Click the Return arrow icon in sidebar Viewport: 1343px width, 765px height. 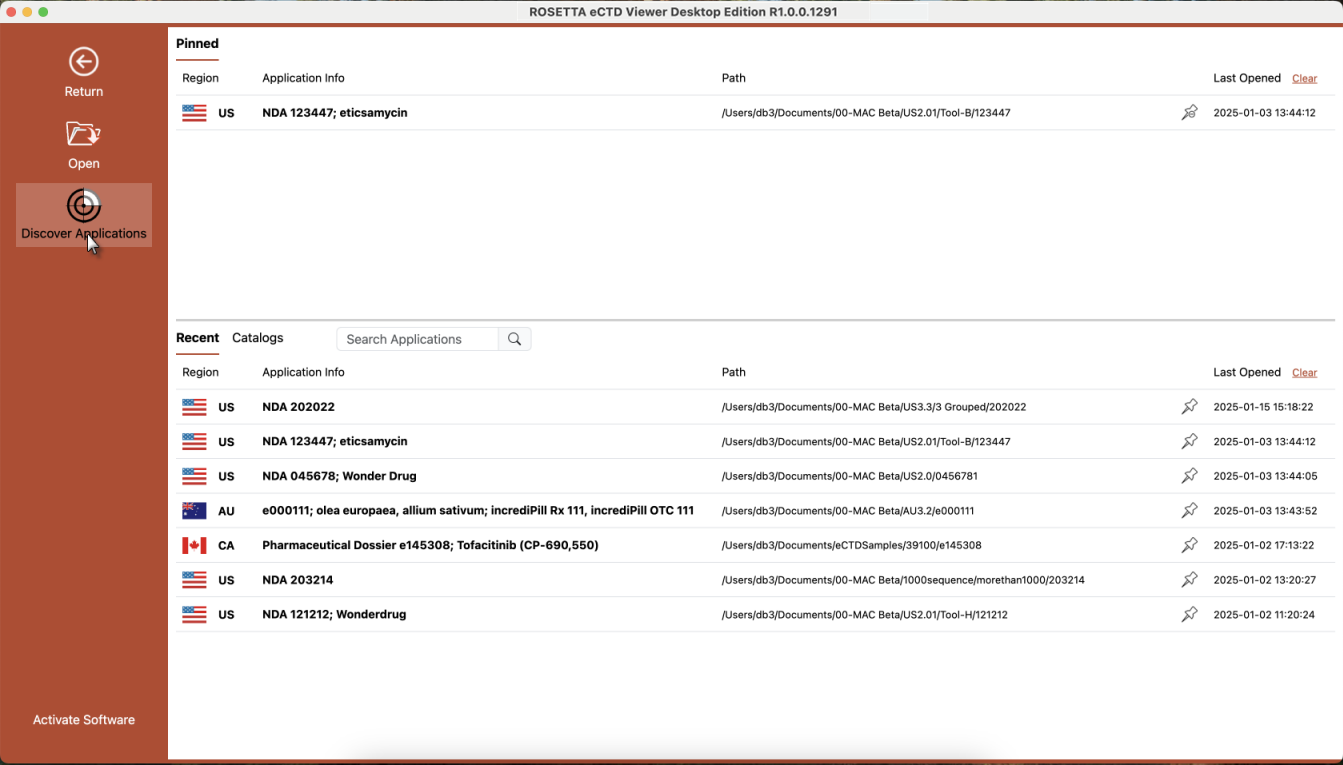84,62
